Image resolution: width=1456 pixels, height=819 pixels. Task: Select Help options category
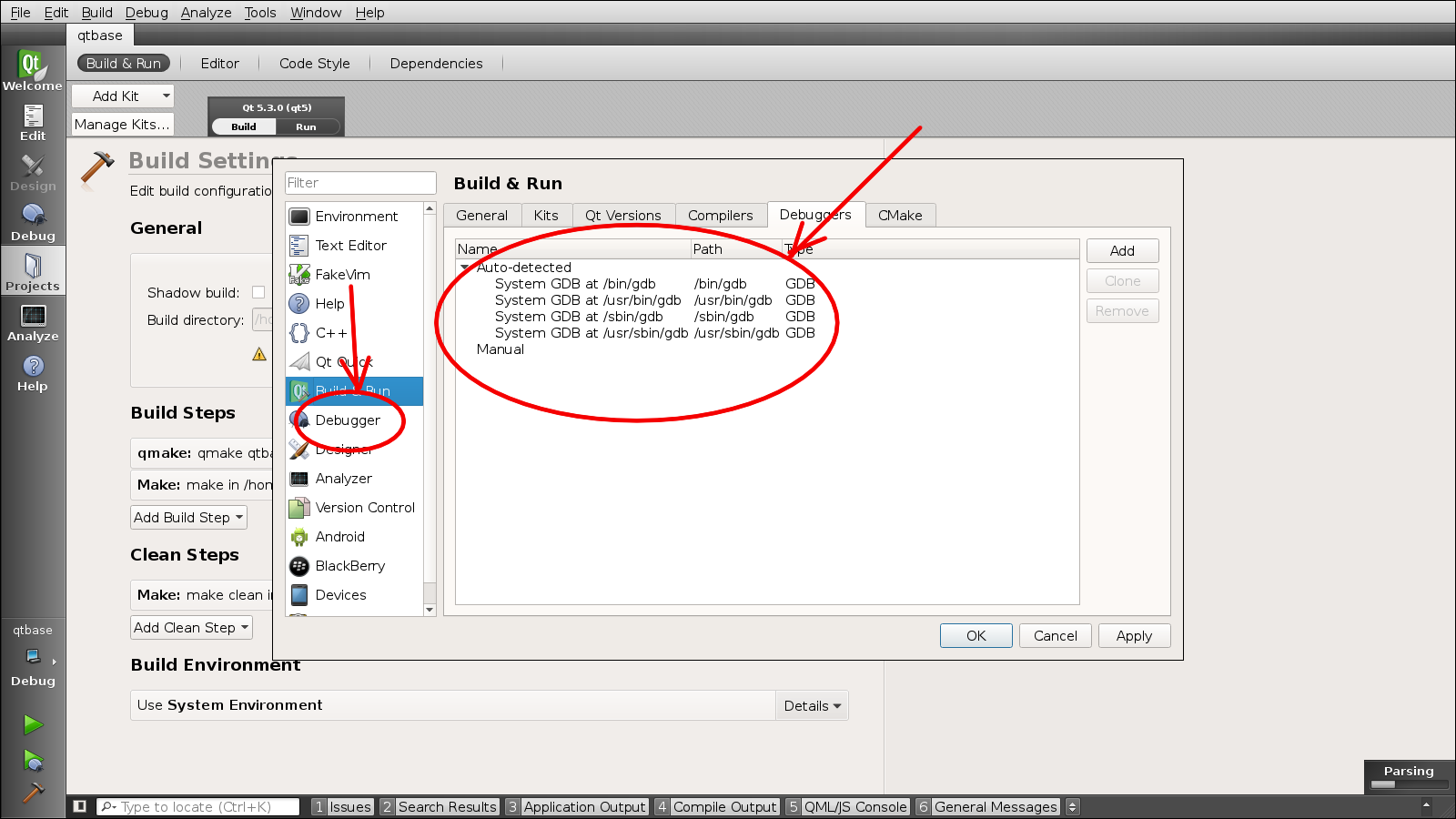click(355, 304)
